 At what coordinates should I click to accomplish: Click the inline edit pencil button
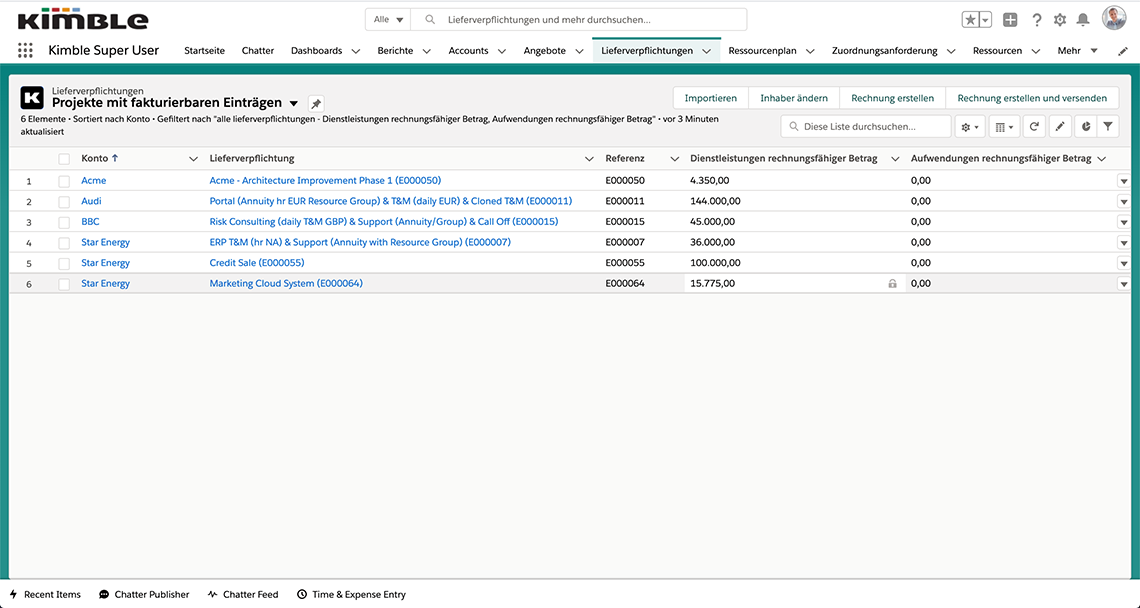pyautogui.click(x=1060, y=127)
